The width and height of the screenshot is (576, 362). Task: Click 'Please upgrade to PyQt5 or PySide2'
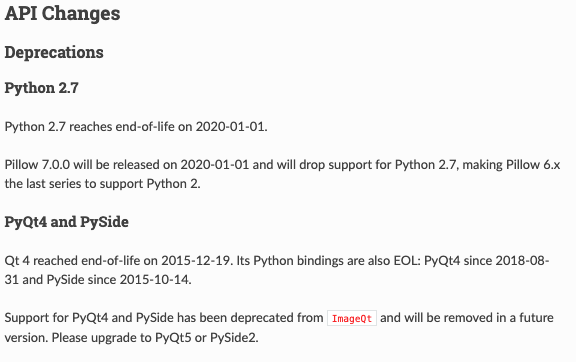155,337
